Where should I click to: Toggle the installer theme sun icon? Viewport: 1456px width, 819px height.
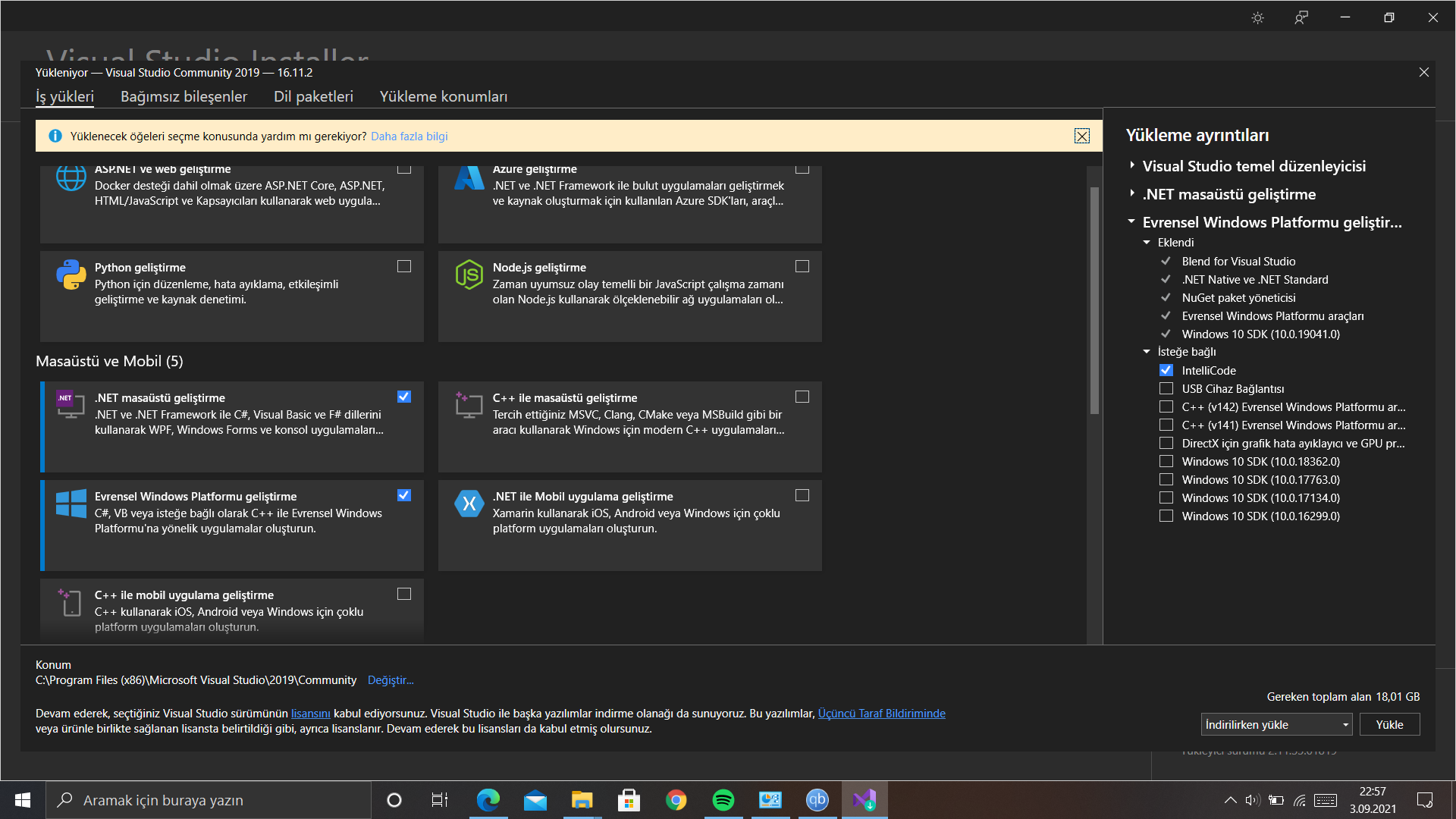tap(1257, 17)
